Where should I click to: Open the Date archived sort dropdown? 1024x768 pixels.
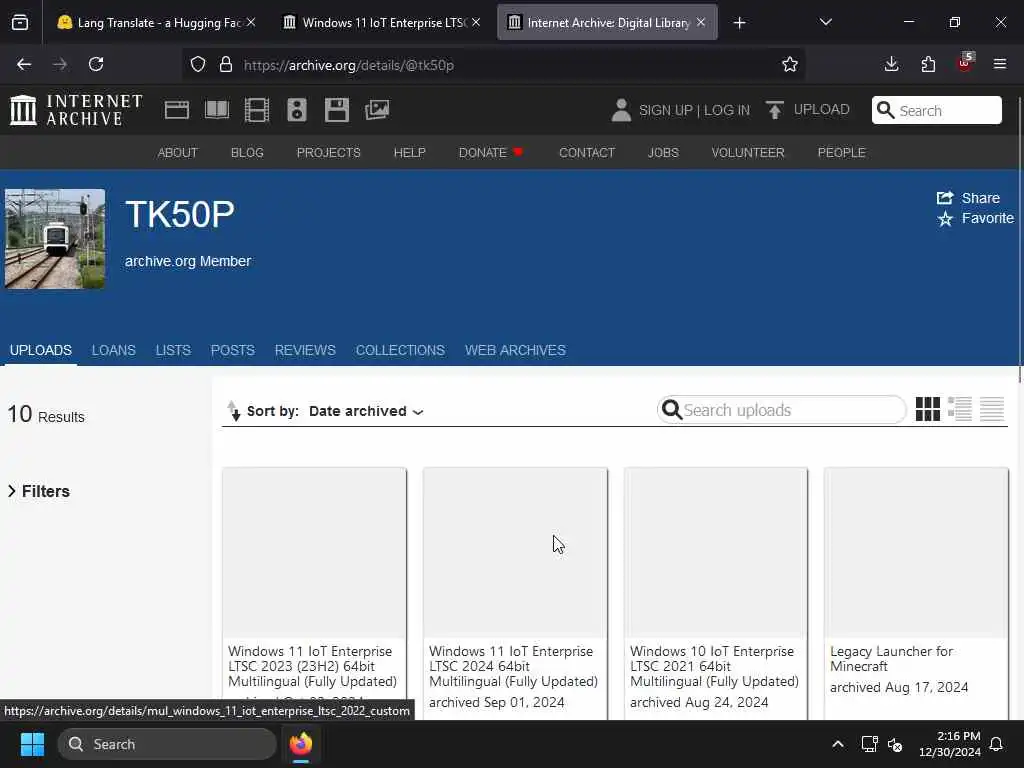[366, 411]
